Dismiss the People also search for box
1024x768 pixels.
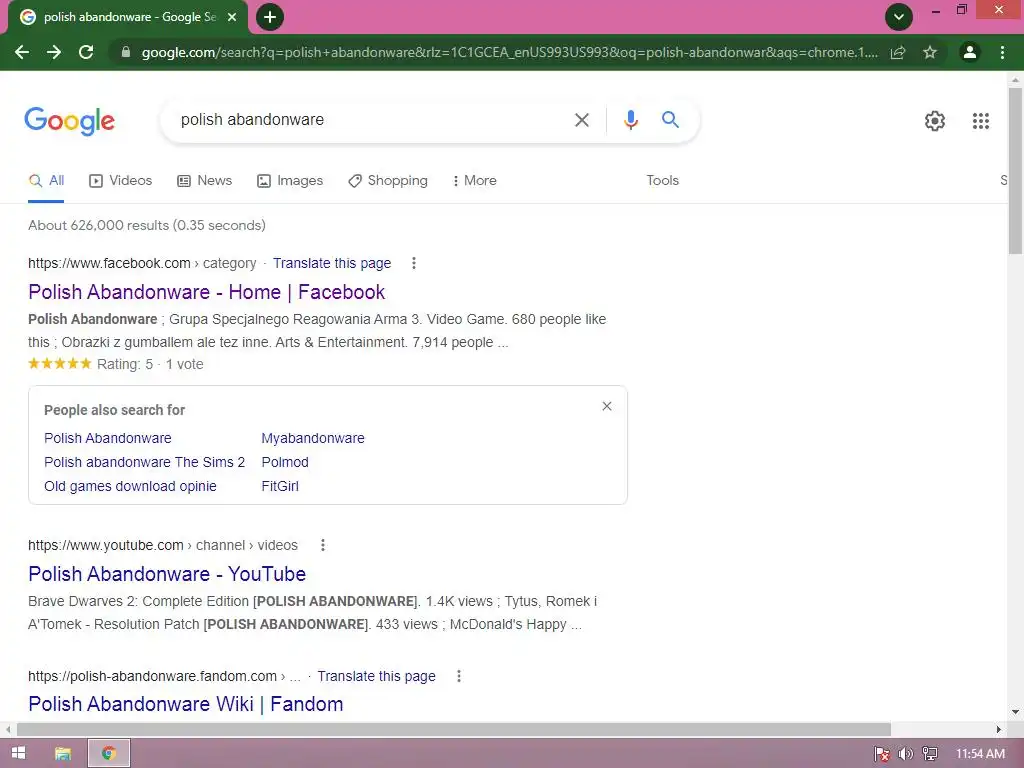(607, 406)
